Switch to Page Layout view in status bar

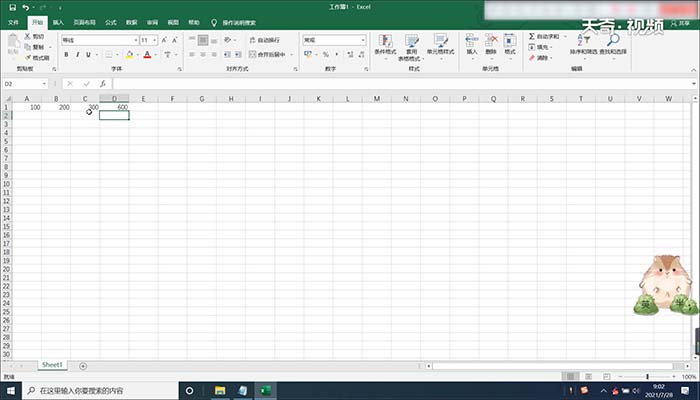[x=588, y=377]
